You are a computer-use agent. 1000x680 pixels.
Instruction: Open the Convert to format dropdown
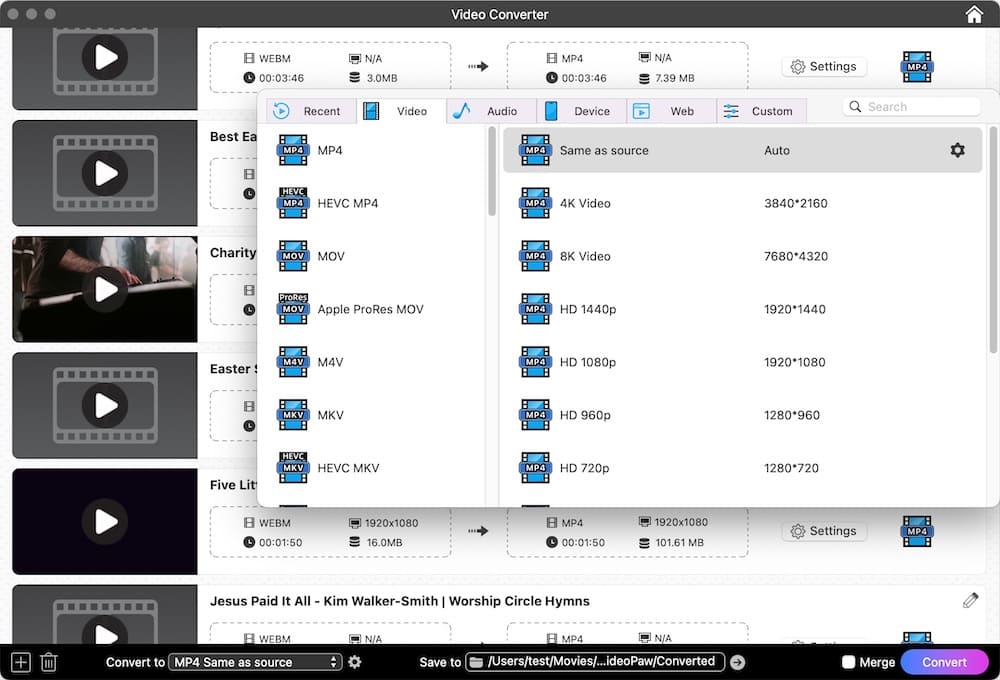point(255,661)
